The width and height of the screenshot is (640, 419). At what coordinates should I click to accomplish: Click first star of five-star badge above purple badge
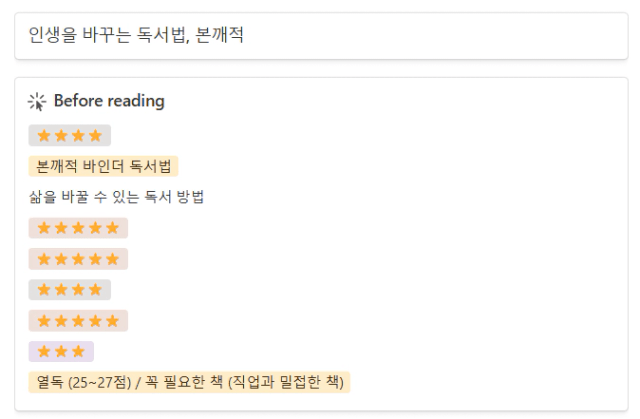click(44, 321)
